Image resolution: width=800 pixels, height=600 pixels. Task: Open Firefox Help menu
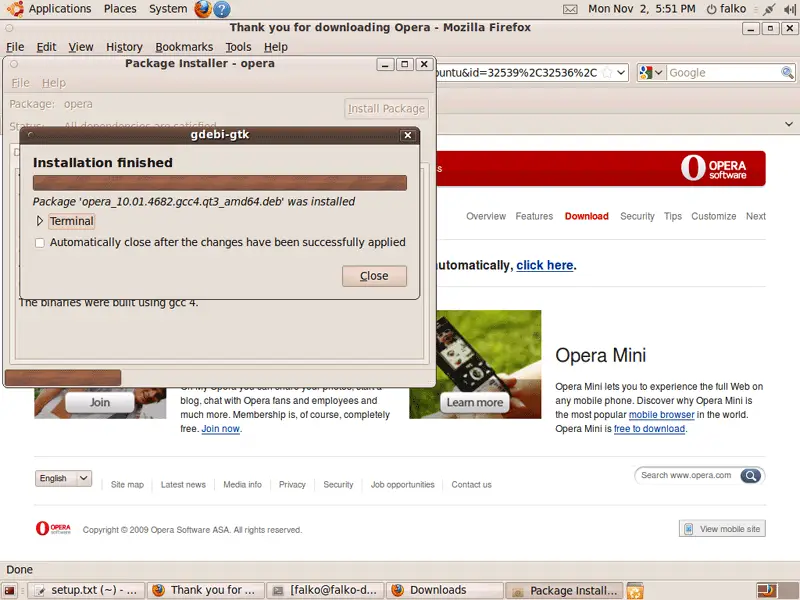(276, 47)
